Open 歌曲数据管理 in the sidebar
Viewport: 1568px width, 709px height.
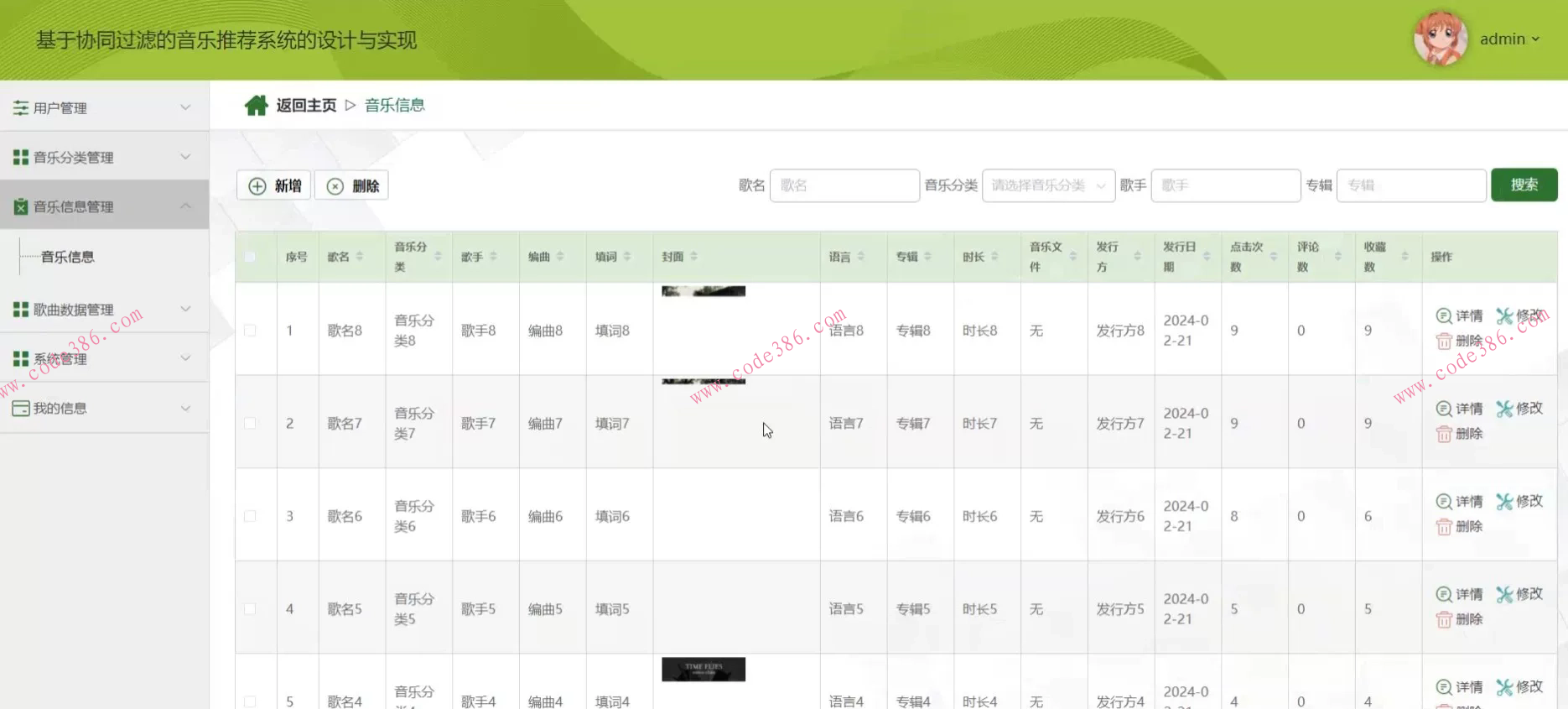[x=104, y=309]
